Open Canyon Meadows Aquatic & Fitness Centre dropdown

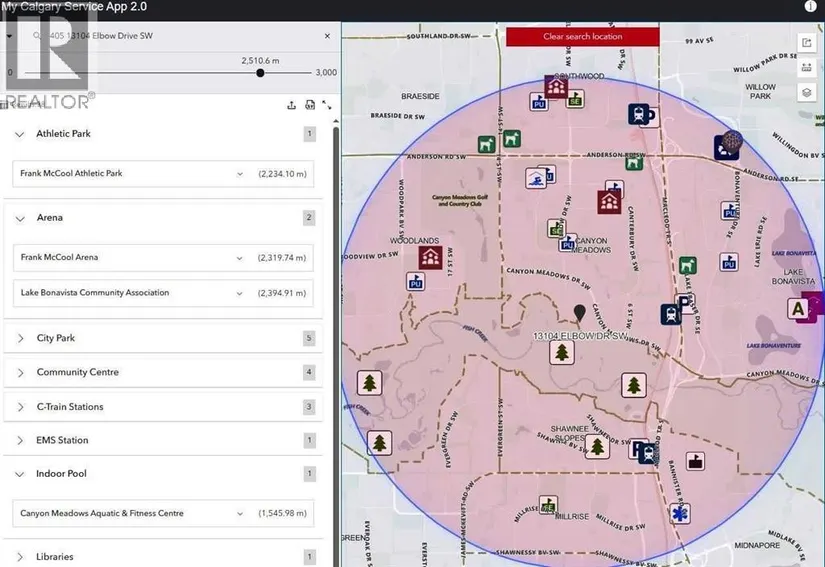click(x=240, y=514)
